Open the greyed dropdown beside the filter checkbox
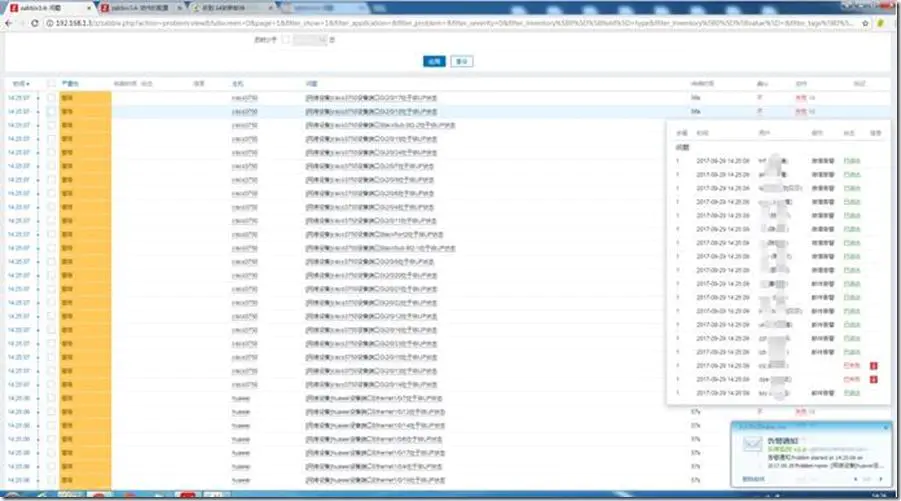This screenshot has width=901, height=501. 310,40
